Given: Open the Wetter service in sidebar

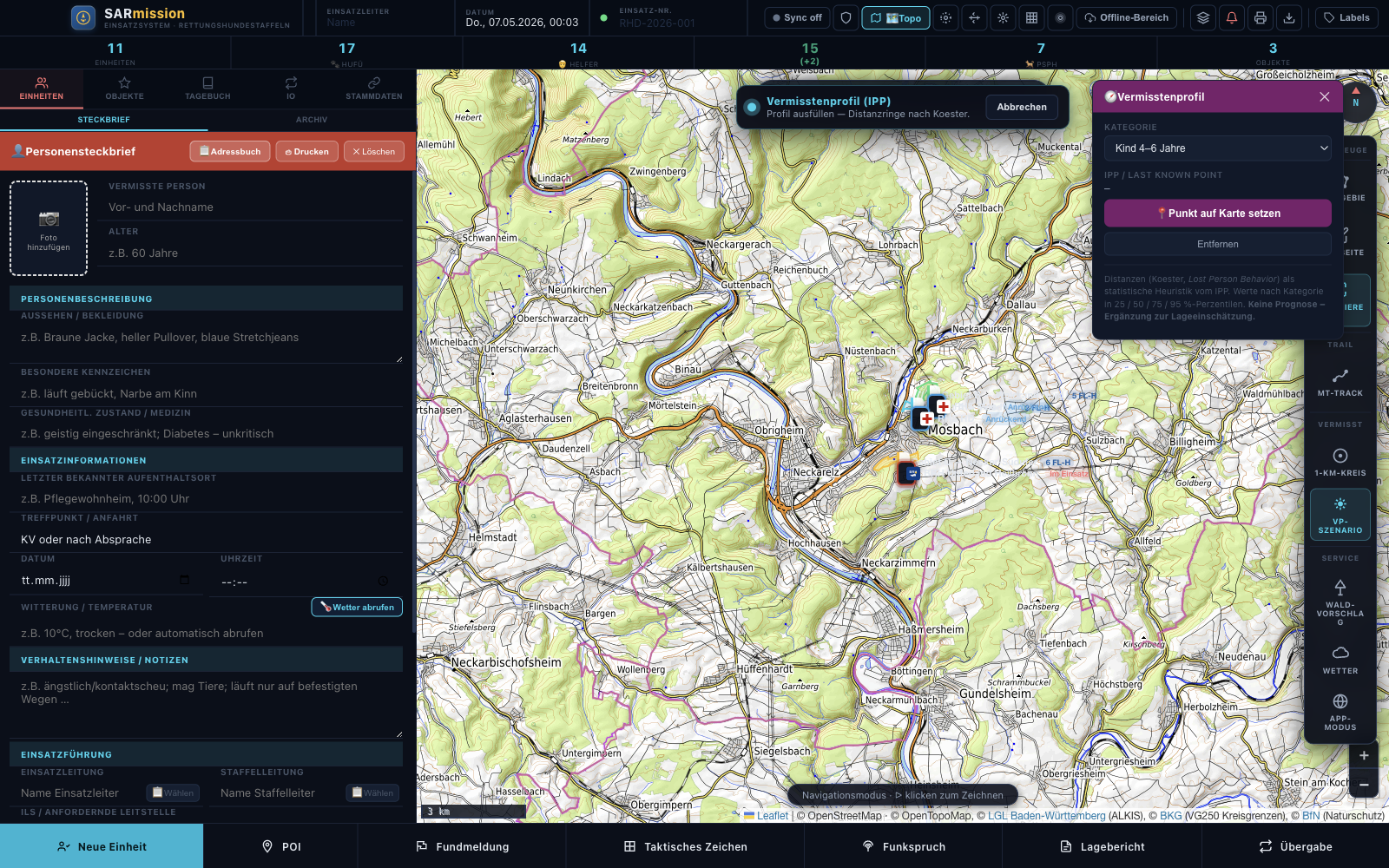Looking at the screenshot, I should [x=1340, y=660].
